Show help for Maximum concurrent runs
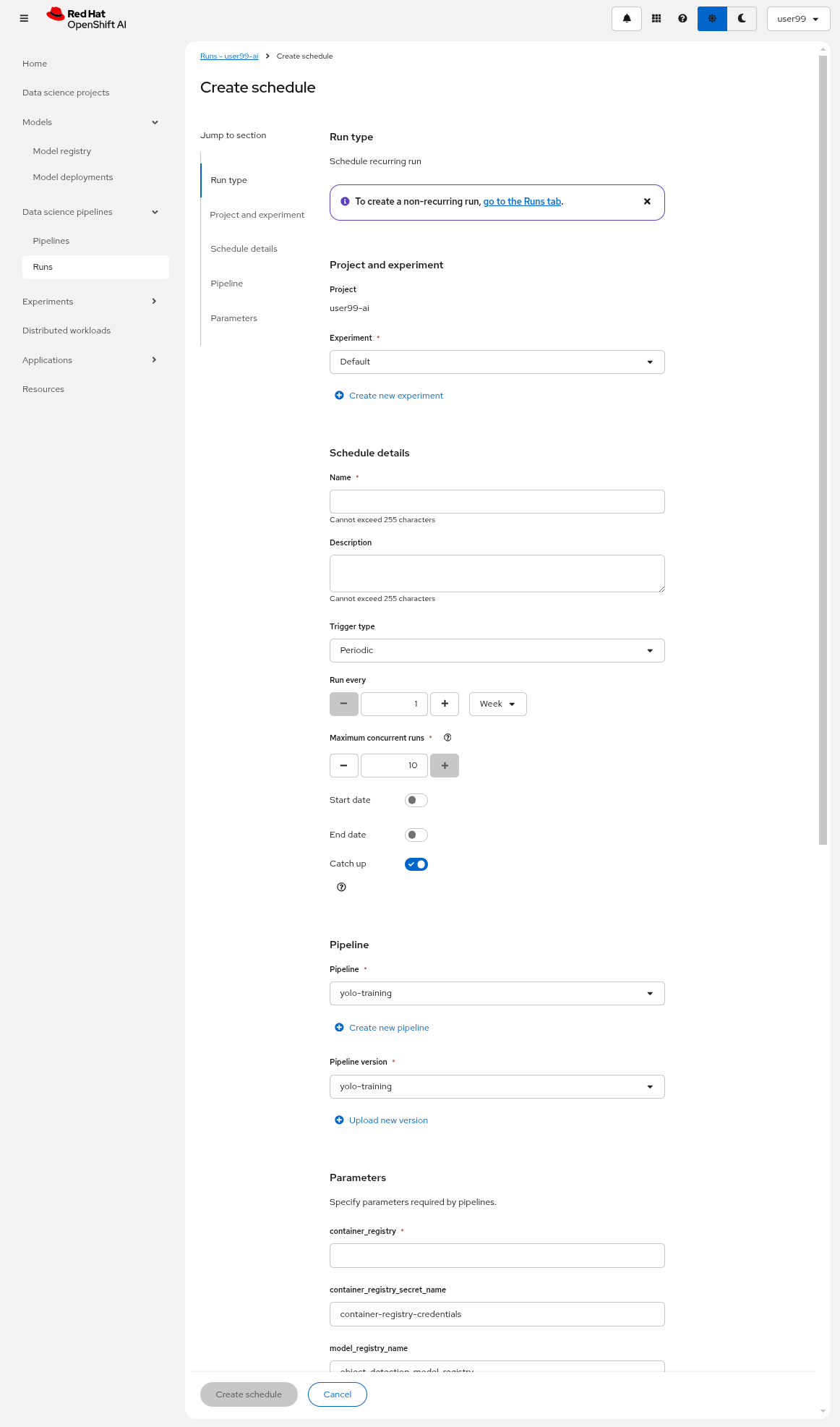Image resolution: width=840 pixels, height=1427 pixels. pos(447,738)
